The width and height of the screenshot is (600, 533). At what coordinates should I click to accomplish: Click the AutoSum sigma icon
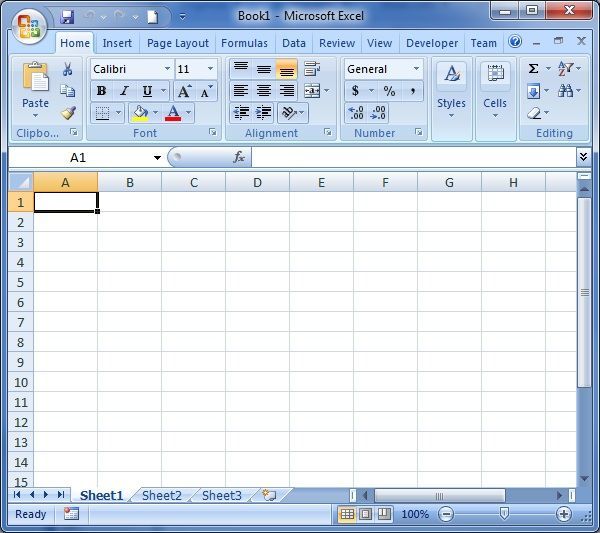[534, 69]
